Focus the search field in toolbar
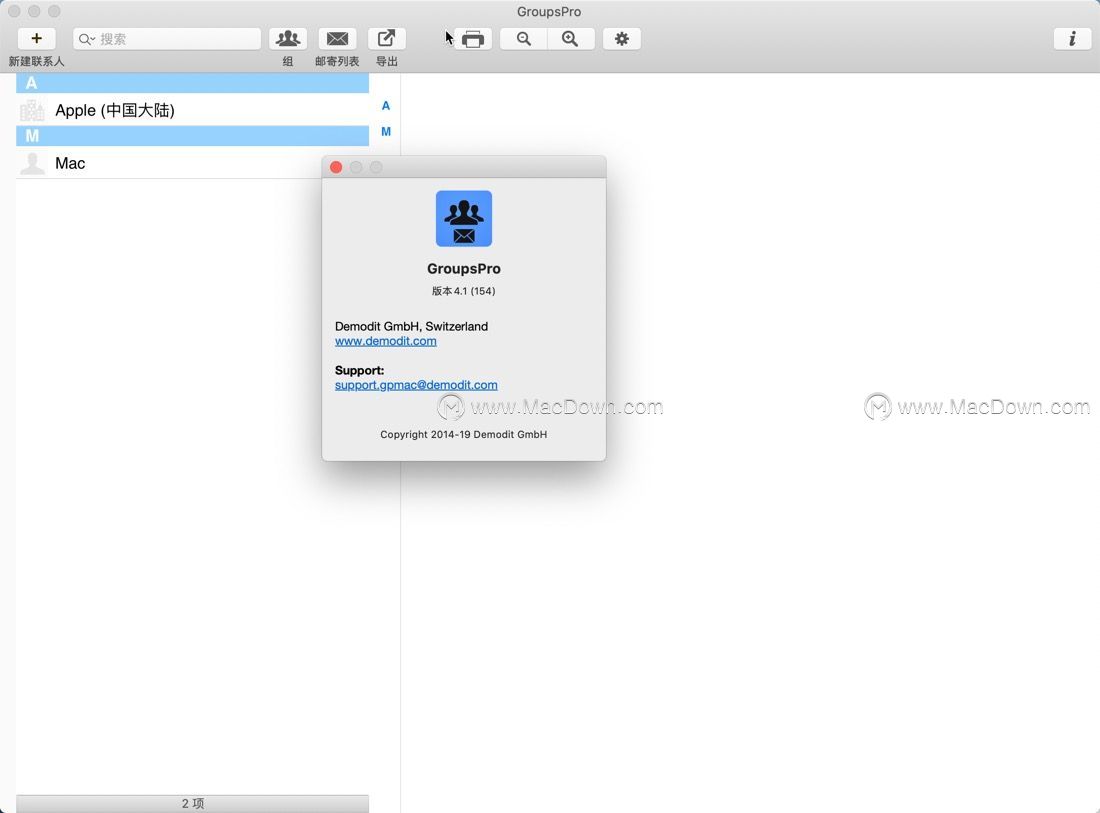The width and height of the screenshot is (1100, 813). 167,39
